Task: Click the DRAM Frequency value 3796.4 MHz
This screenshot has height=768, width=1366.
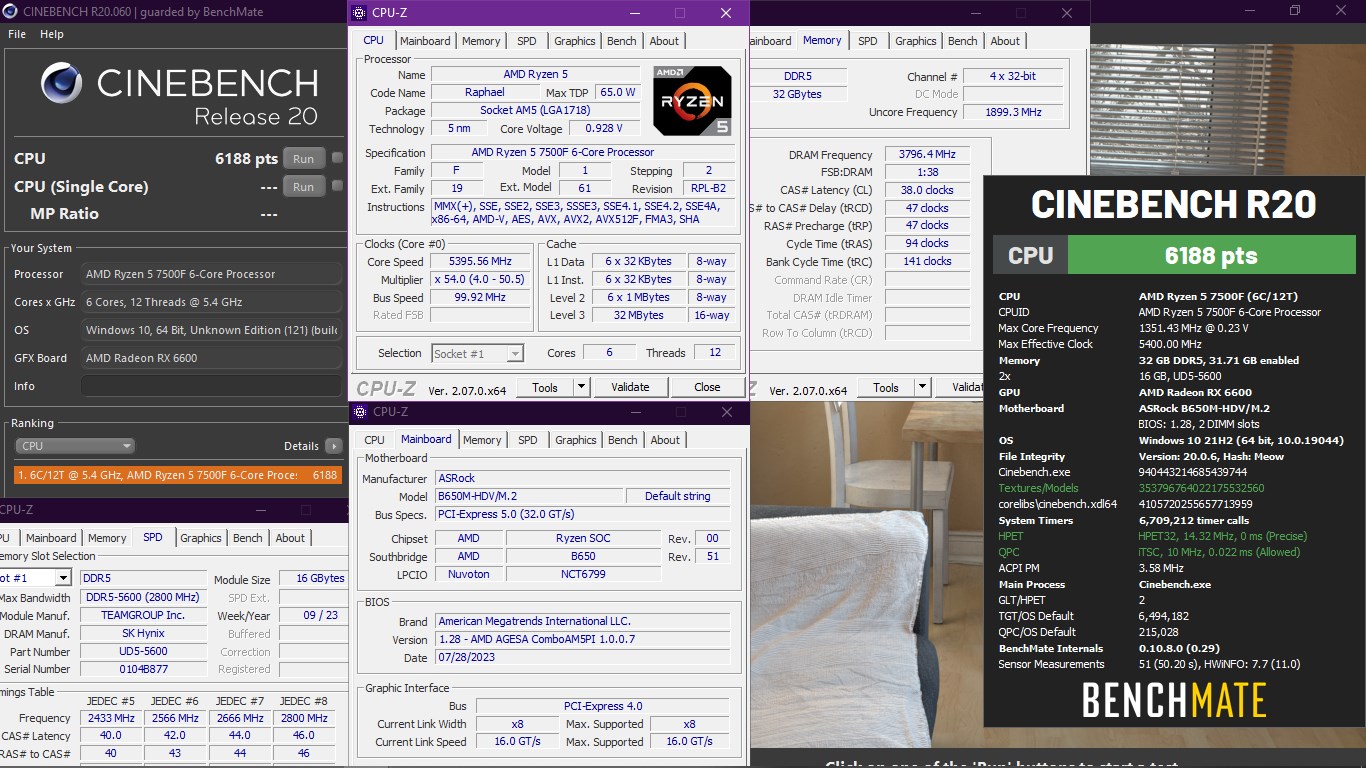Action: (928, 155)
